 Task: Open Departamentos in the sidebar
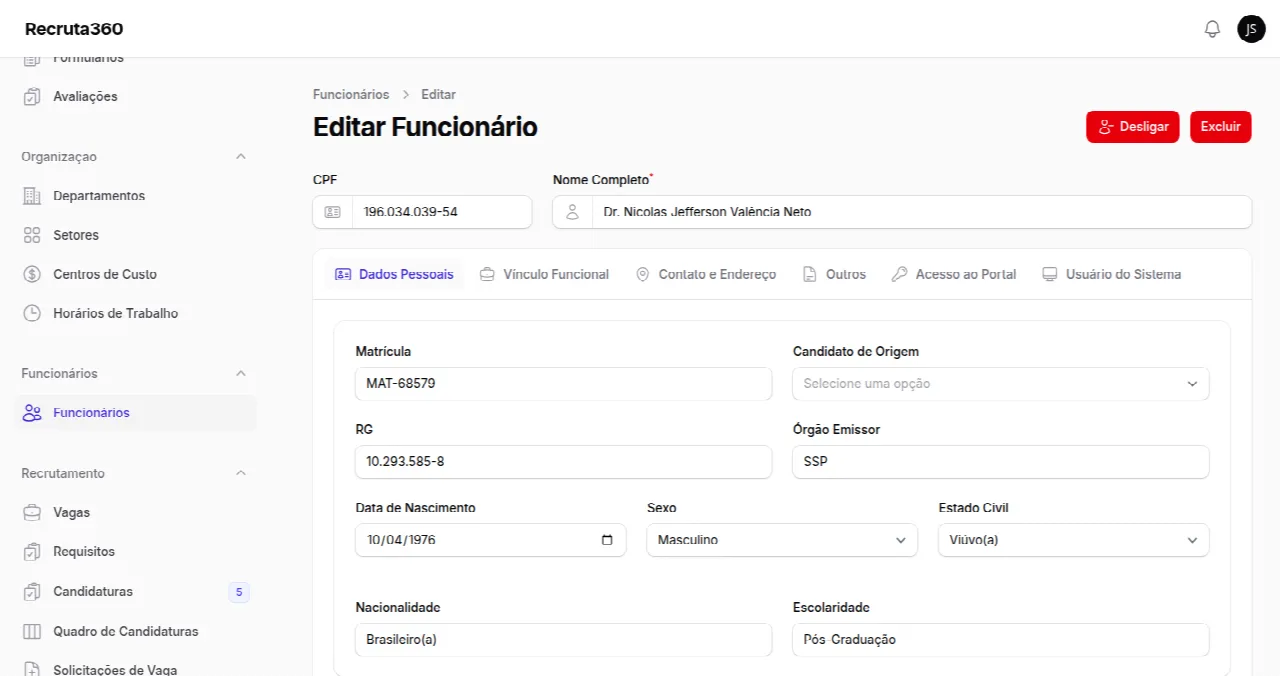135,196
